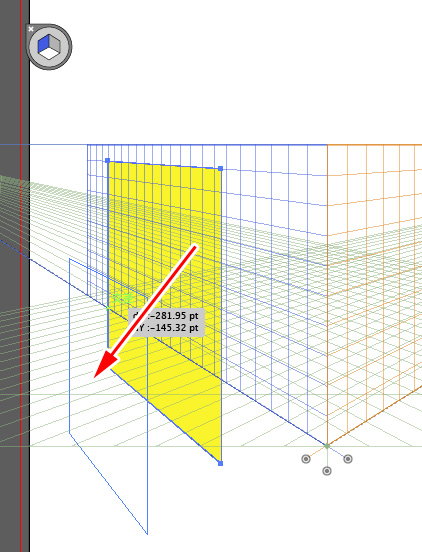Screen dimensions: 422x552
Task: Select bottom-right anchor point of yellow shape
Action: [221, 464]
